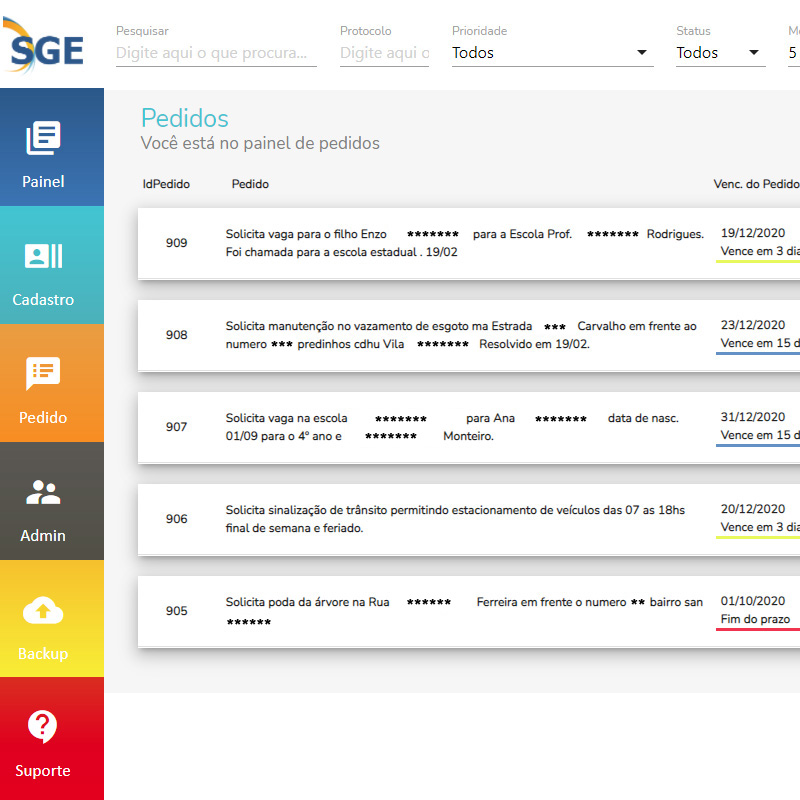Open the Suporte question mark icon

tap(43, 727)
